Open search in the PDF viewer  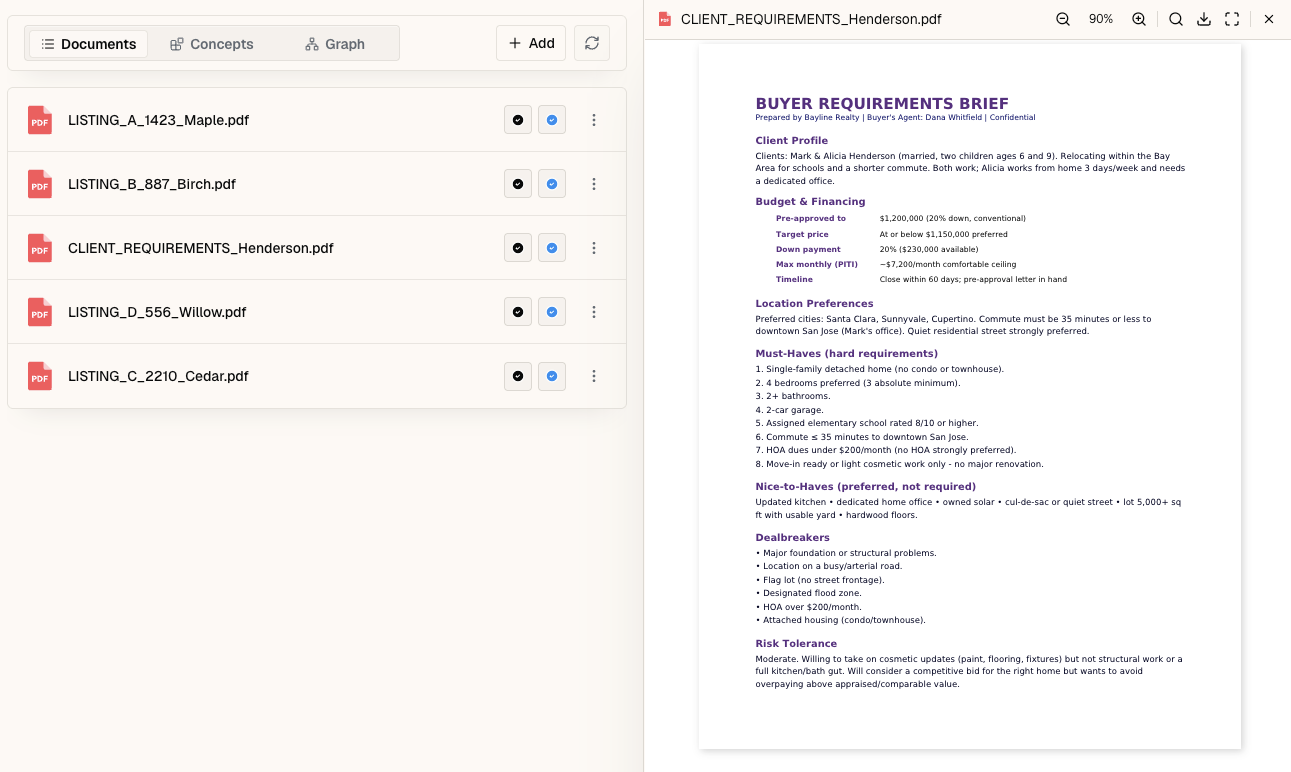[x=1176, y=19]
